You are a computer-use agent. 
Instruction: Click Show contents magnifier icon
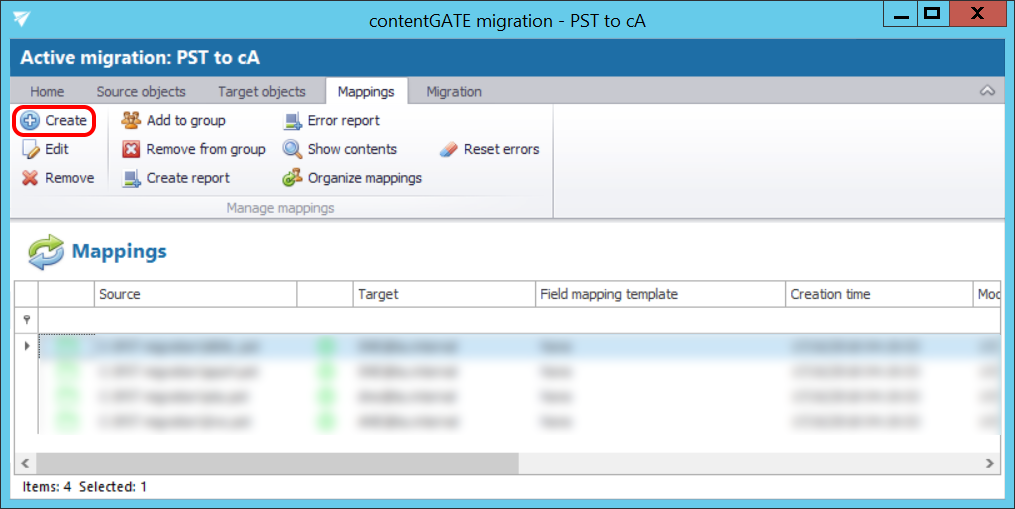click(292, 150)
